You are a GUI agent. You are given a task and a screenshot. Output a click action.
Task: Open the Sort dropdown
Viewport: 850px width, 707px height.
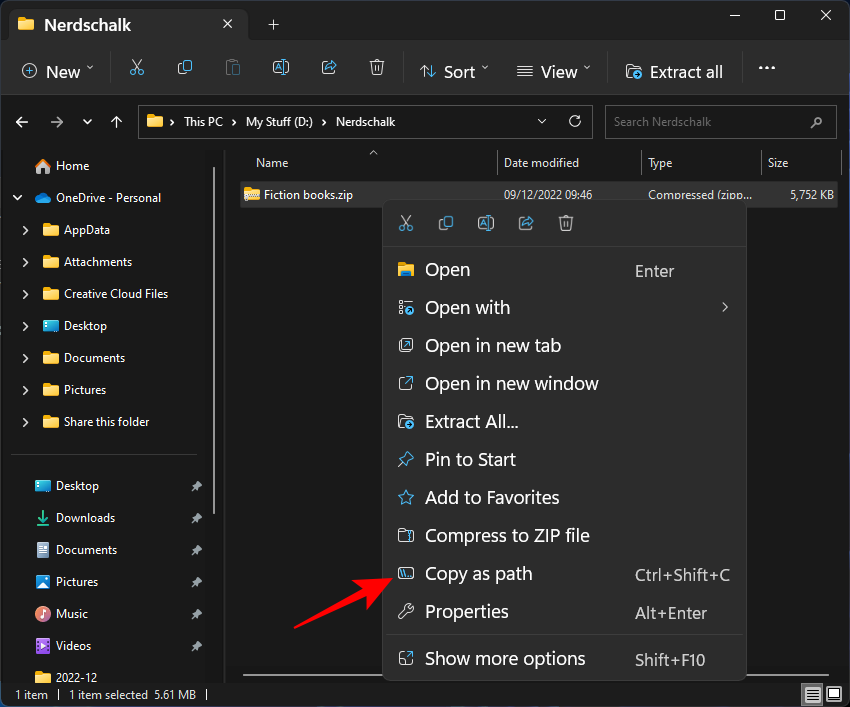(454, 71)
